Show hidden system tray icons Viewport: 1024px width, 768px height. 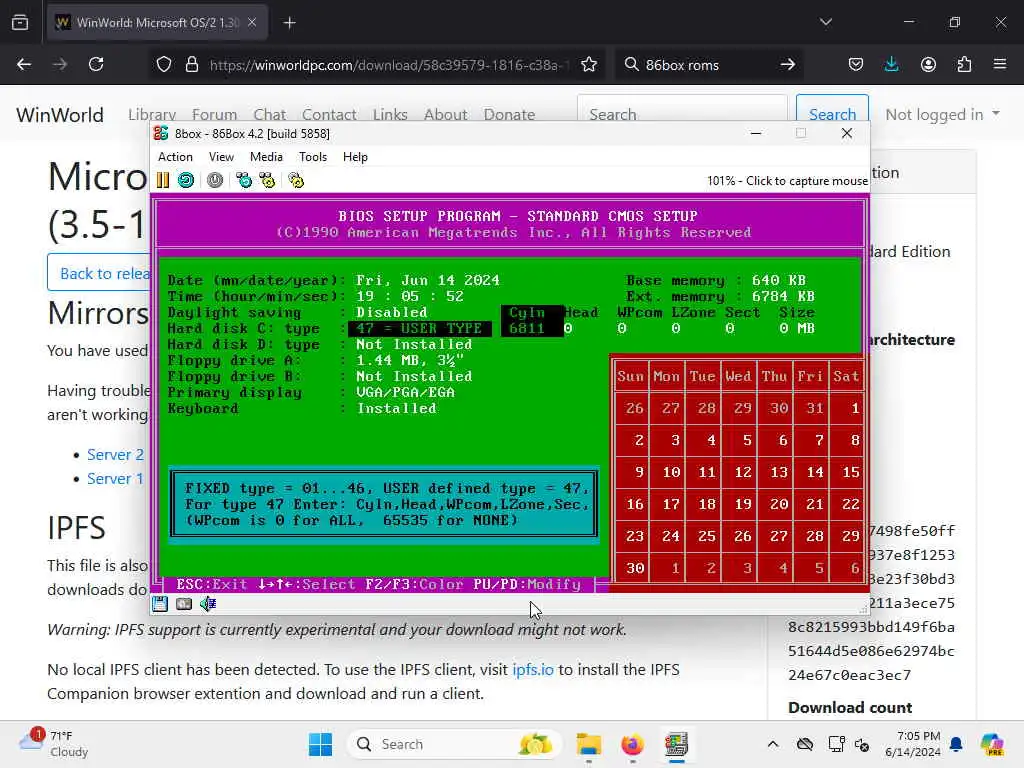773,744
